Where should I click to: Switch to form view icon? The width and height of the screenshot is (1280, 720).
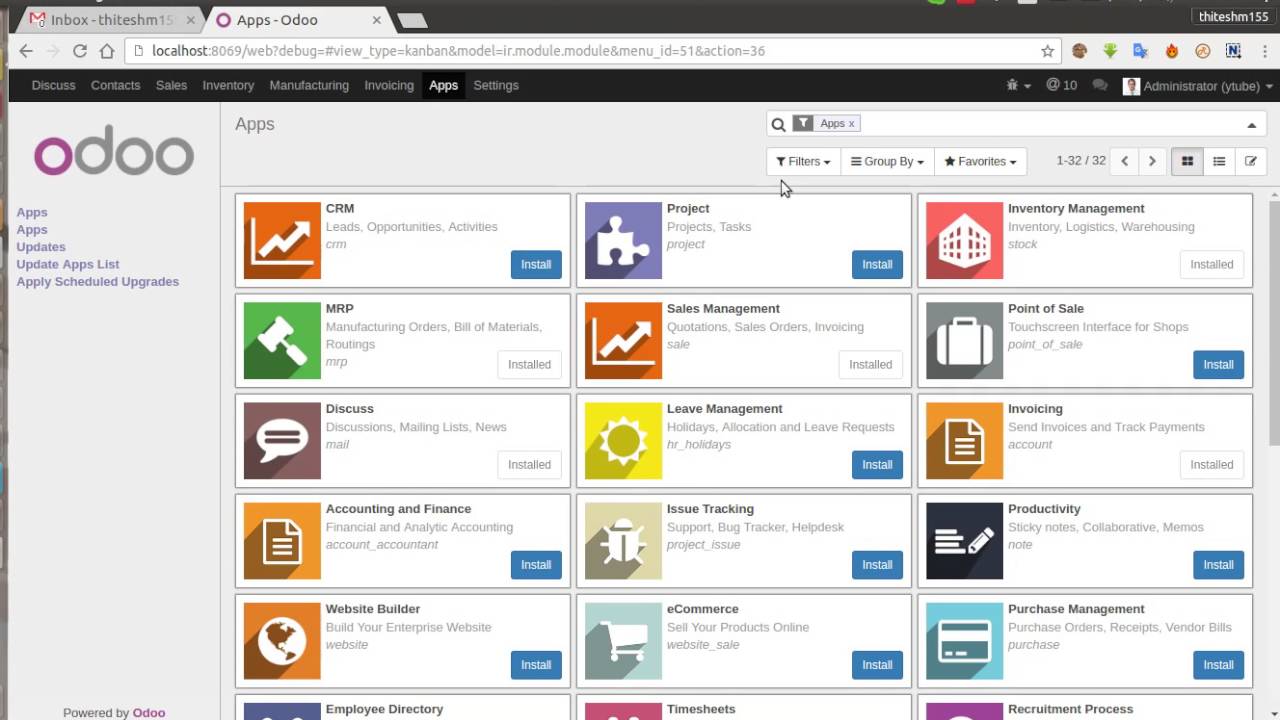(x=1250, y=161)
